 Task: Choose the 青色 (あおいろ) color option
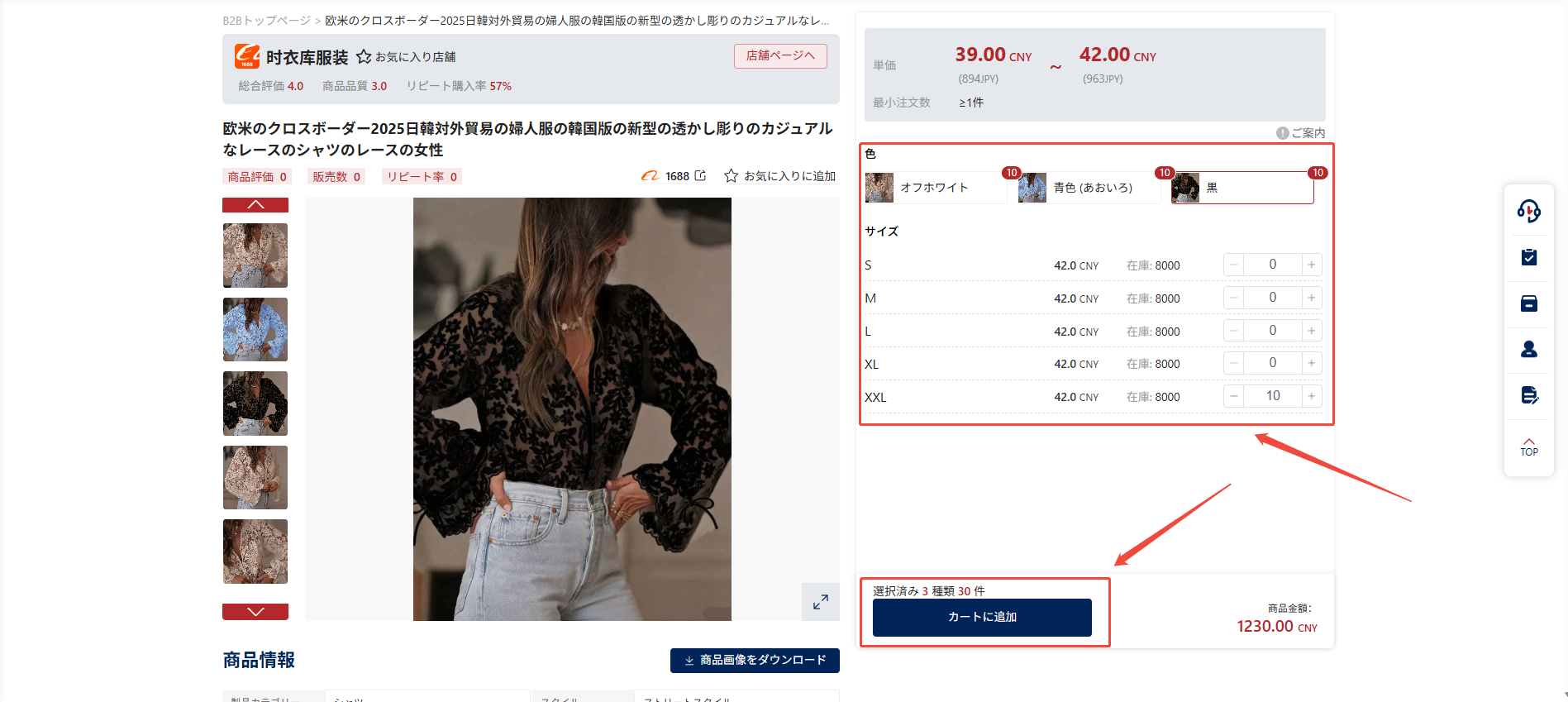pos(1089,188)
